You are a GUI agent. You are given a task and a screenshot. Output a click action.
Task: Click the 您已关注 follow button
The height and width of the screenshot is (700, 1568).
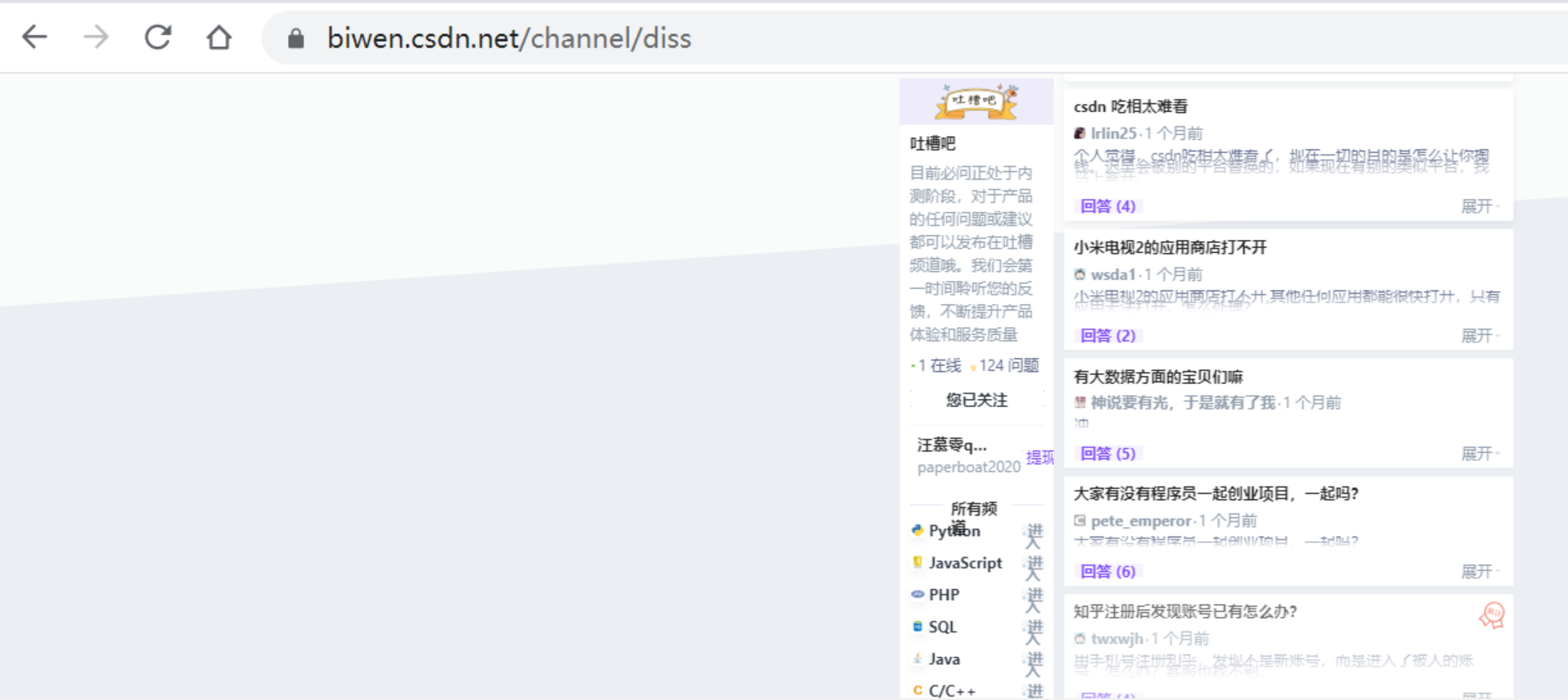pyautogui.click(x=977, y=400)
